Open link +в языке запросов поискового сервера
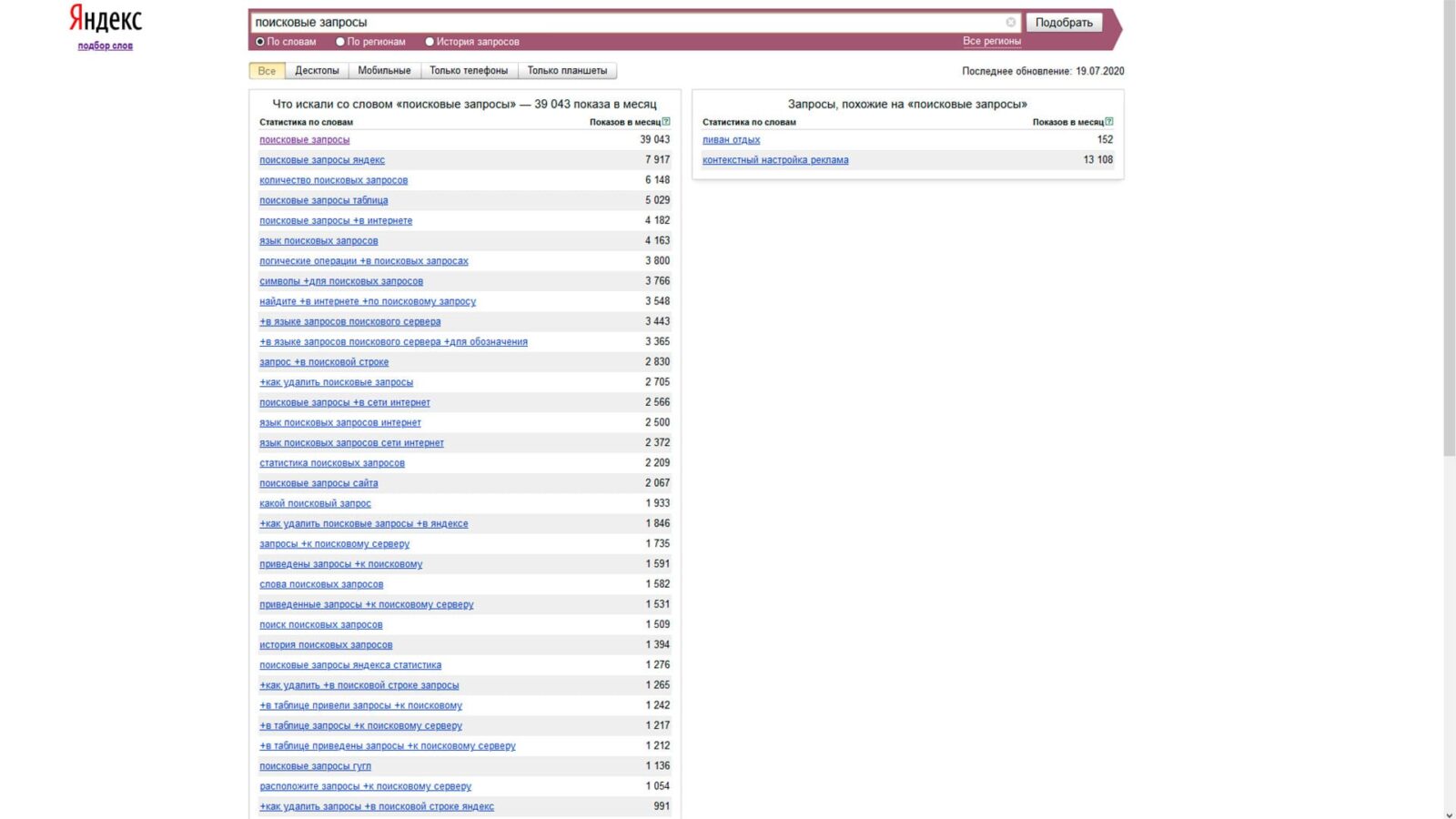 point(349,321)
